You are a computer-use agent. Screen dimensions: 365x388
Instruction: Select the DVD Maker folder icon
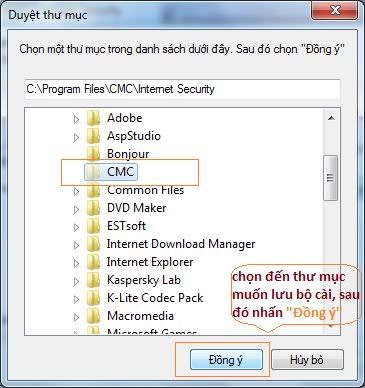(93, 208)
